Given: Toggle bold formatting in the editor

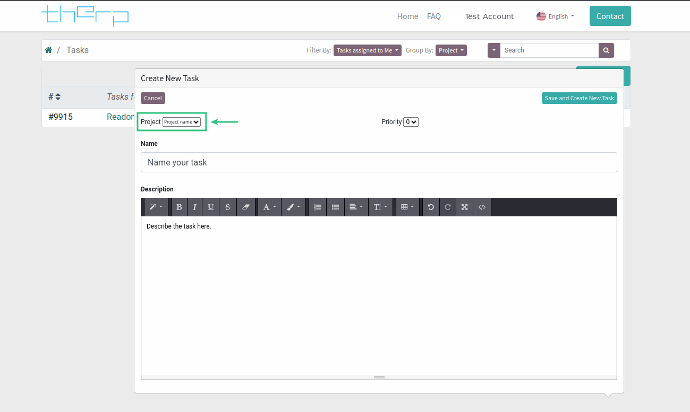Looking at the screenshot, I should 179,207.
